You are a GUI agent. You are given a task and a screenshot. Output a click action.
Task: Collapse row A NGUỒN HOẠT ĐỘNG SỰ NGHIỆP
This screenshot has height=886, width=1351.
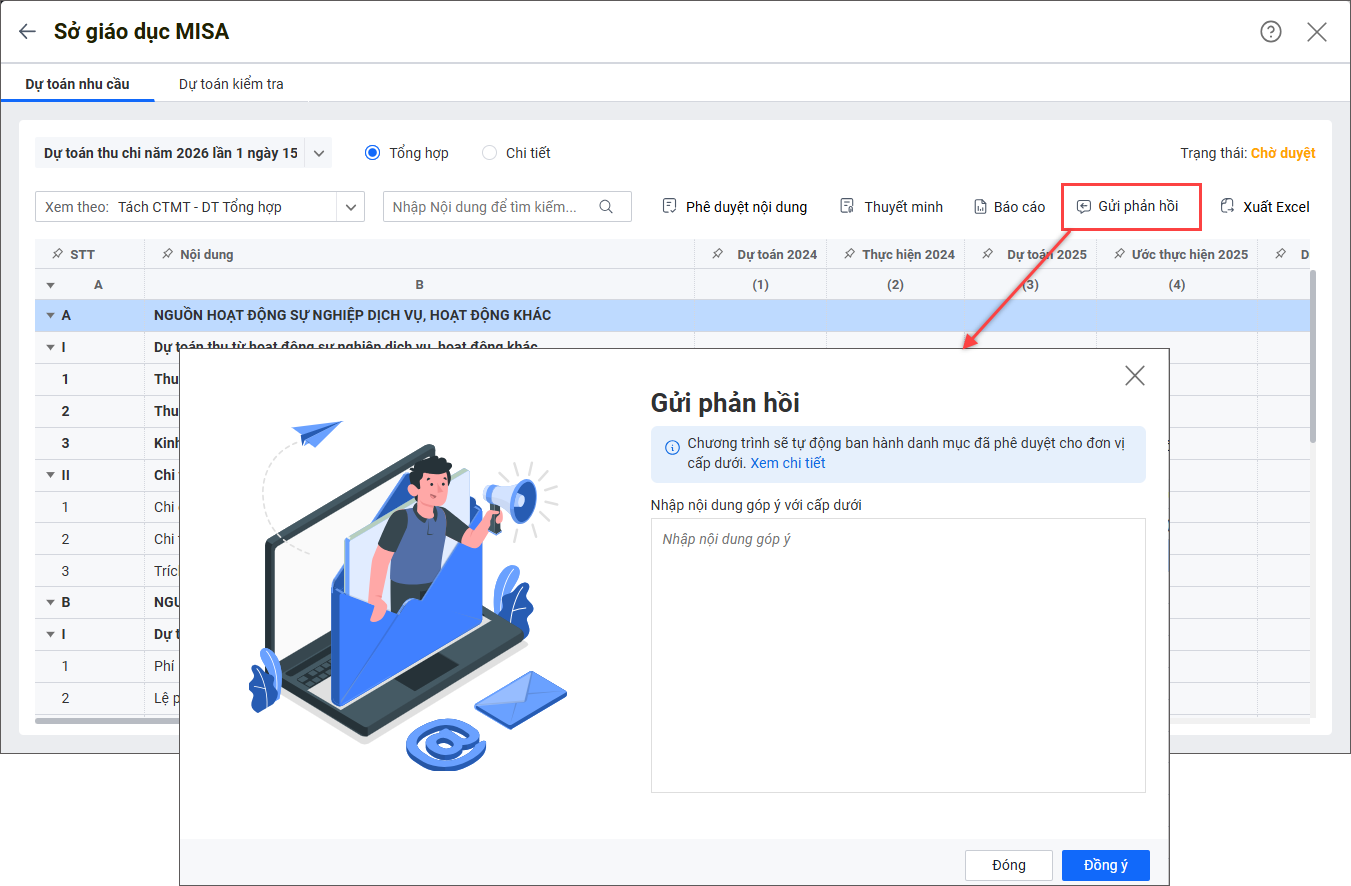[x=50, y=316]
